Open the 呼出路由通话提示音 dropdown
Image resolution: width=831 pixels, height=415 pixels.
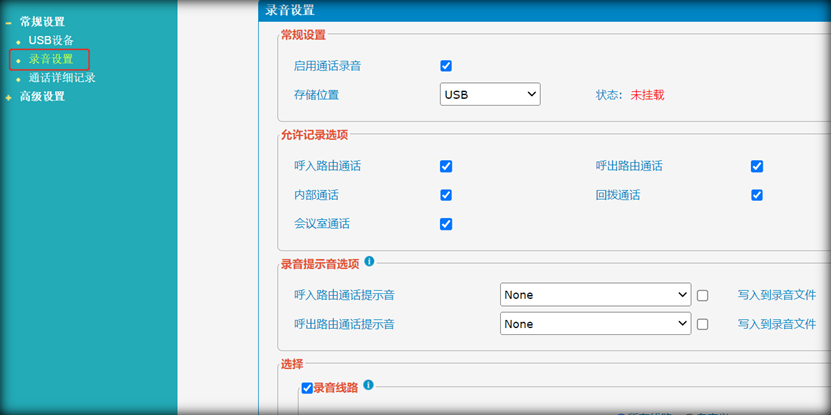[596, 323]
